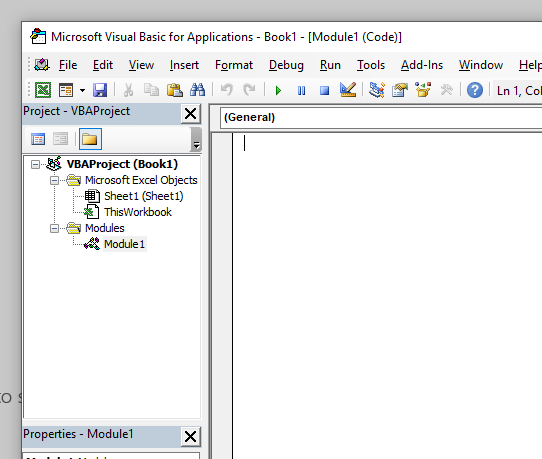Click the Copy toolbar icon
The image size is (542, 459).
(151, 90)
